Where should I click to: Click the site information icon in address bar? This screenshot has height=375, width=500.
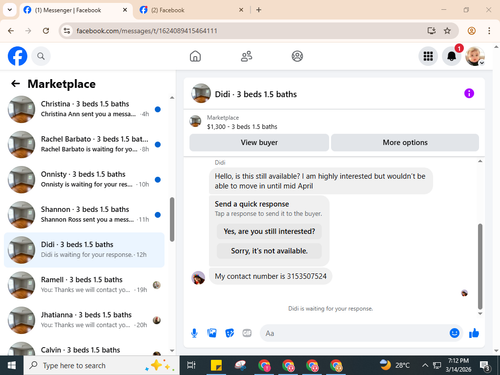(x=67, y=31)
